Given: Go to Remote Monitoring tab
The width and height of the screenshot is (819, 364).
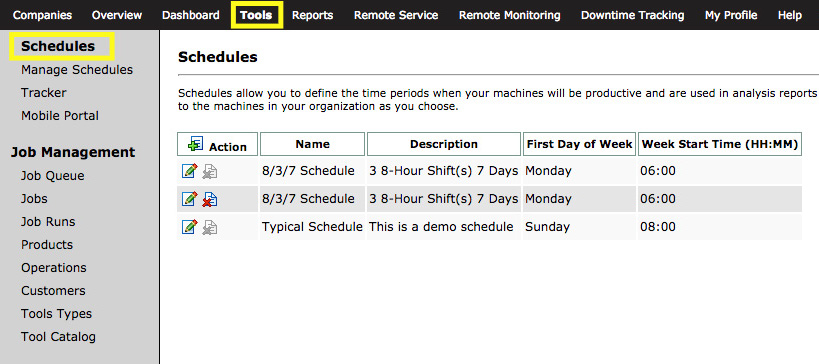Looking at the screenshot, I should [509, 15].
